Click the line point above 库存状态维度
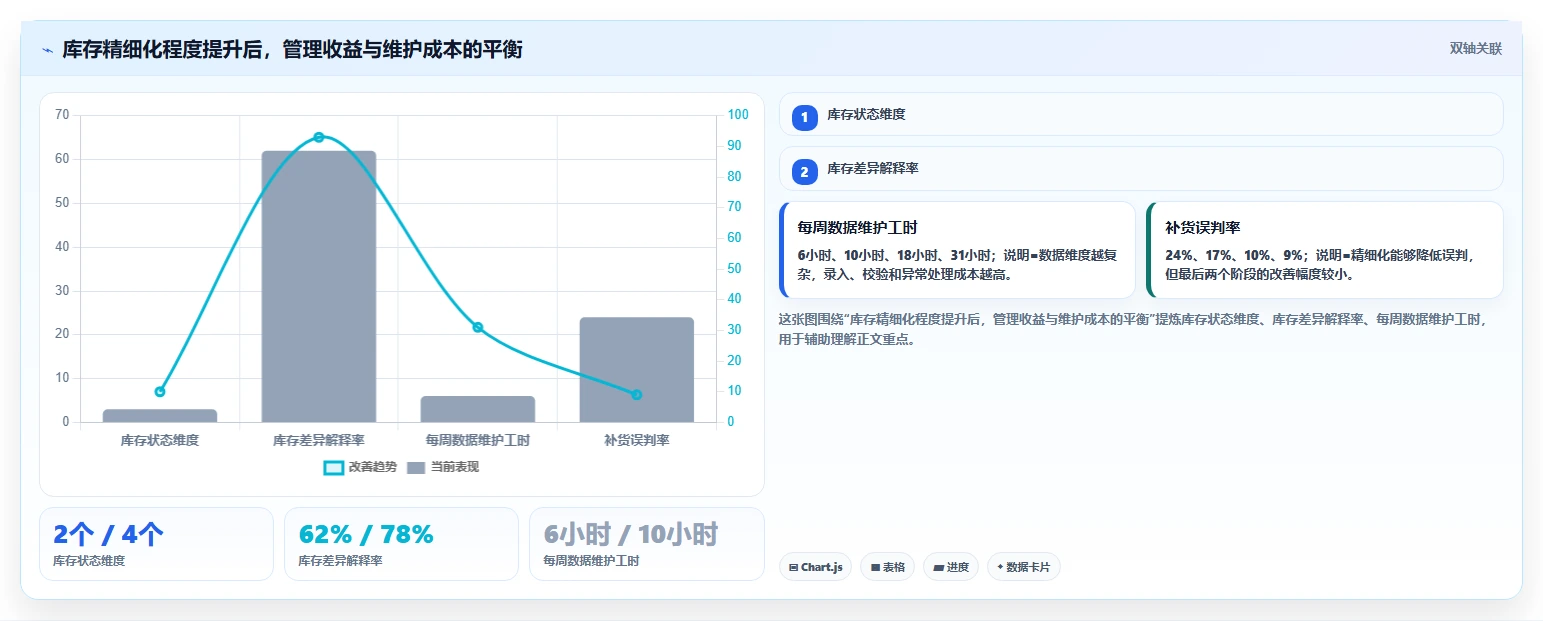The height and width of the screenshot is (621, 1543). point(160,391)
